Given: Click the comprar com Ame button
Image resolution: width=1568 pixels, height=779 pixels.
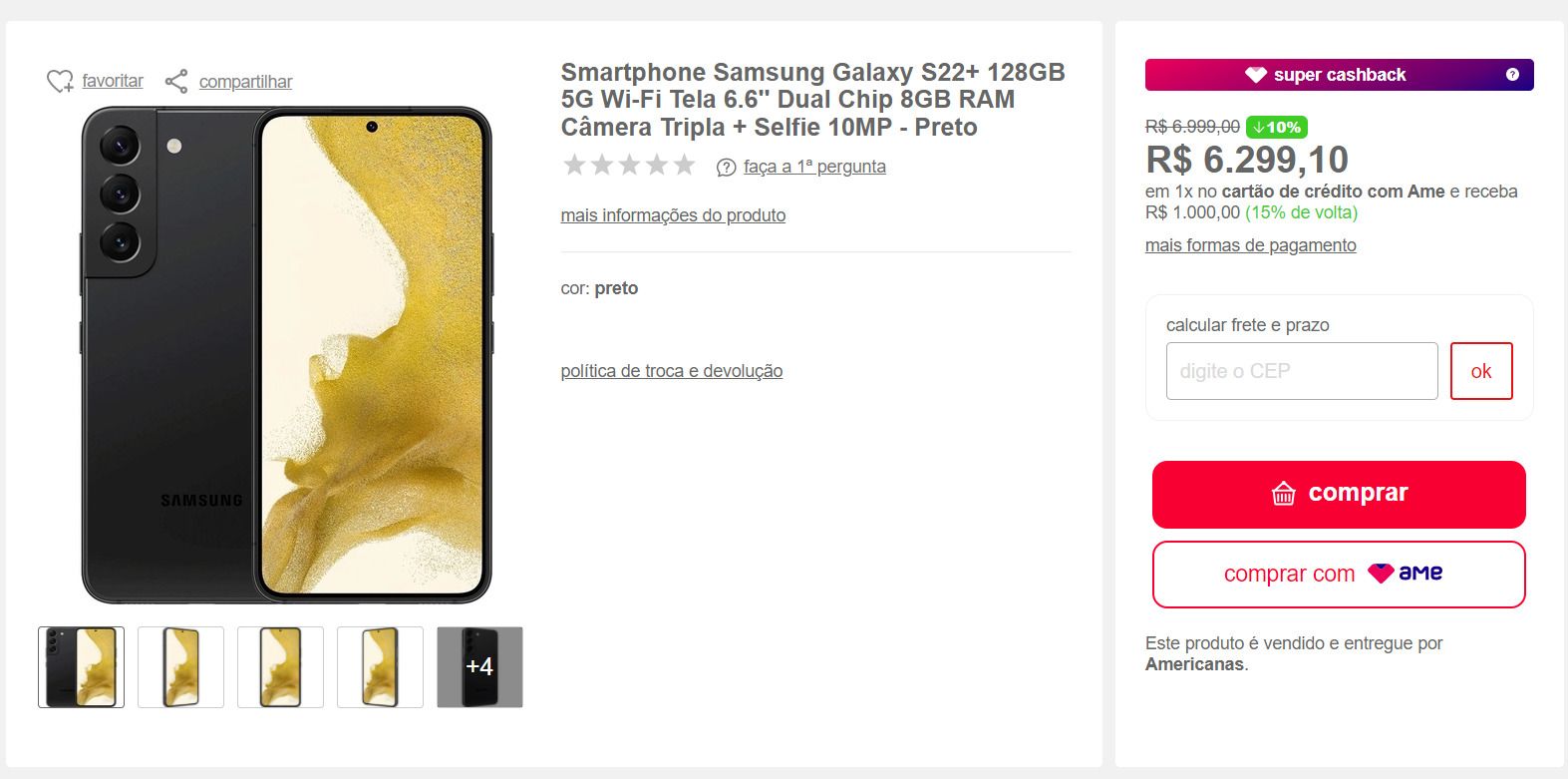Looking at the screenshot, I should pyautogui.click(x=1339, y=575).
